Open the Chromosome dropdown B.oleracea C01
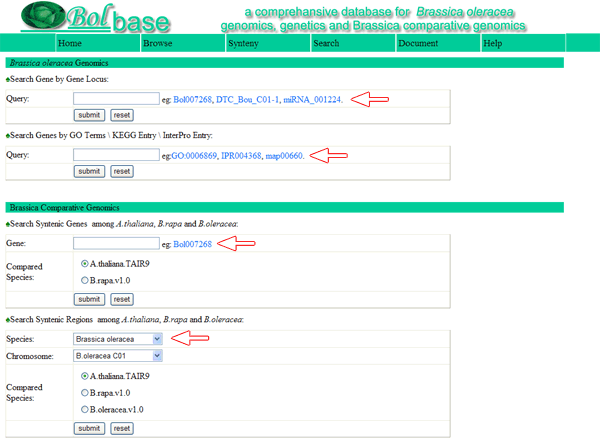Image resolution: width=600 pixels, height=443 pixels. [118, 356]
